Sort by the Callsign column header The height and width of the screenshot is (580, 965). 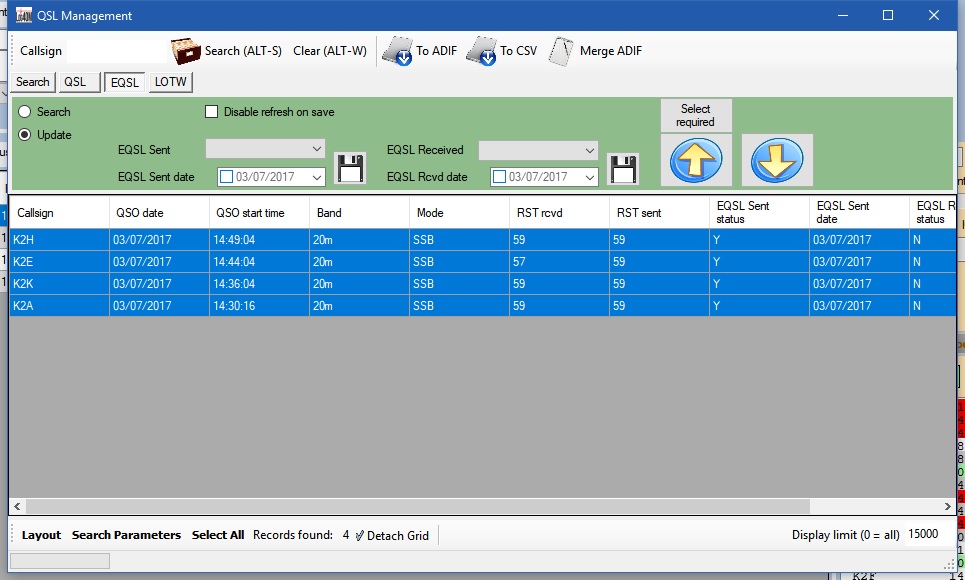pos(60,212)
